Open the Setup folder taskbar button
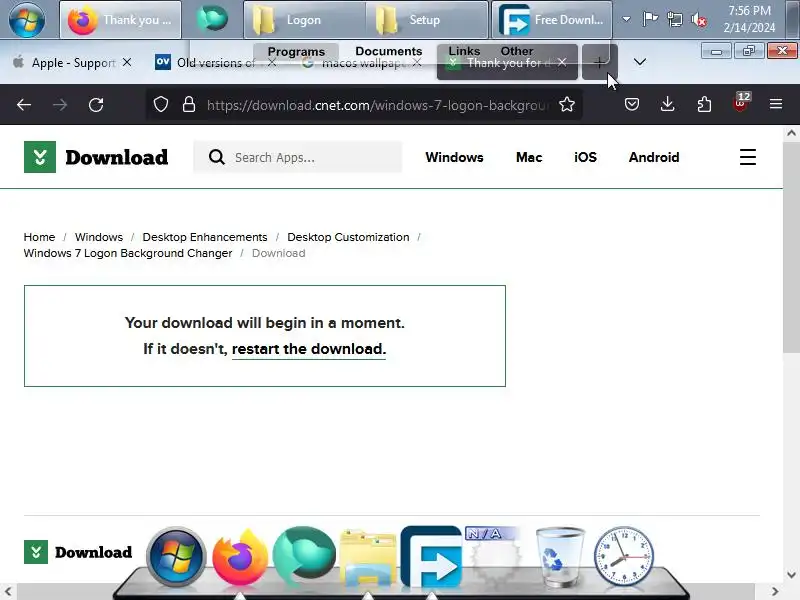 click(x=427, y=20)
